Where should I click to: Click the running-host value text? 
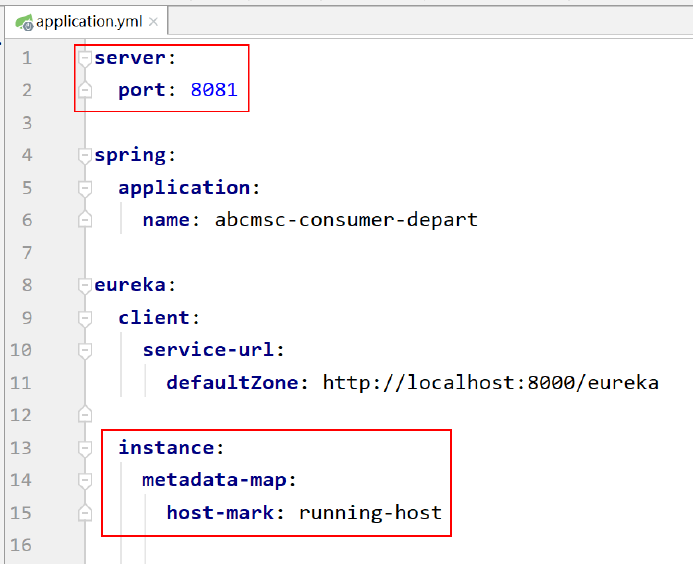(370, 512)
